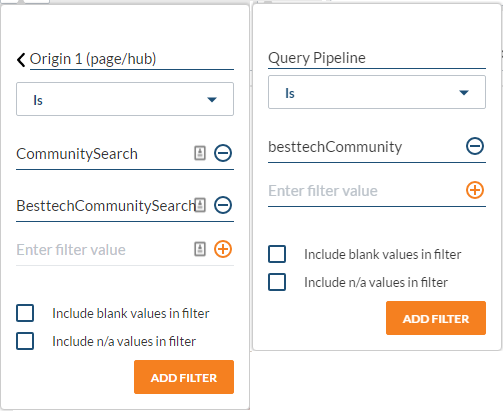The image size is (503, 411).
Task: Enable n/a values in Origin 1 filter
Action: coord(25,341)
